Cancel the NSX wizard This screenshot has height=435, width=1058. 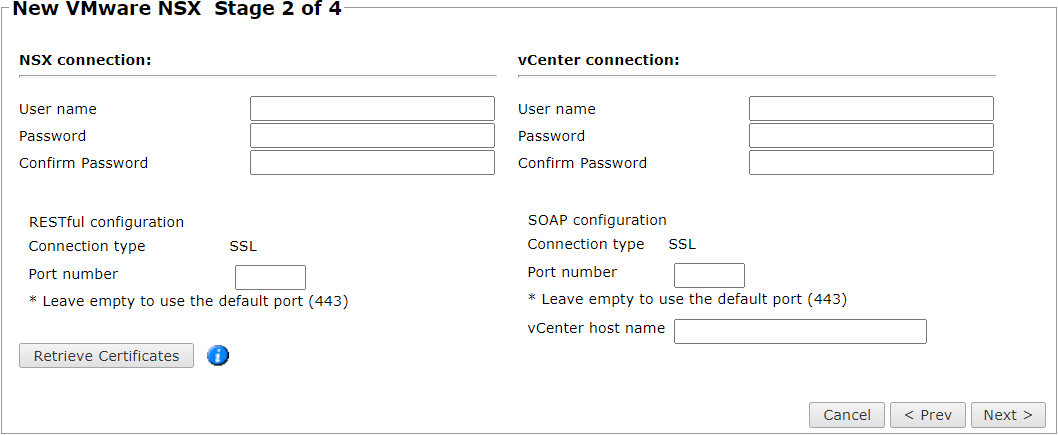(847, 415)
